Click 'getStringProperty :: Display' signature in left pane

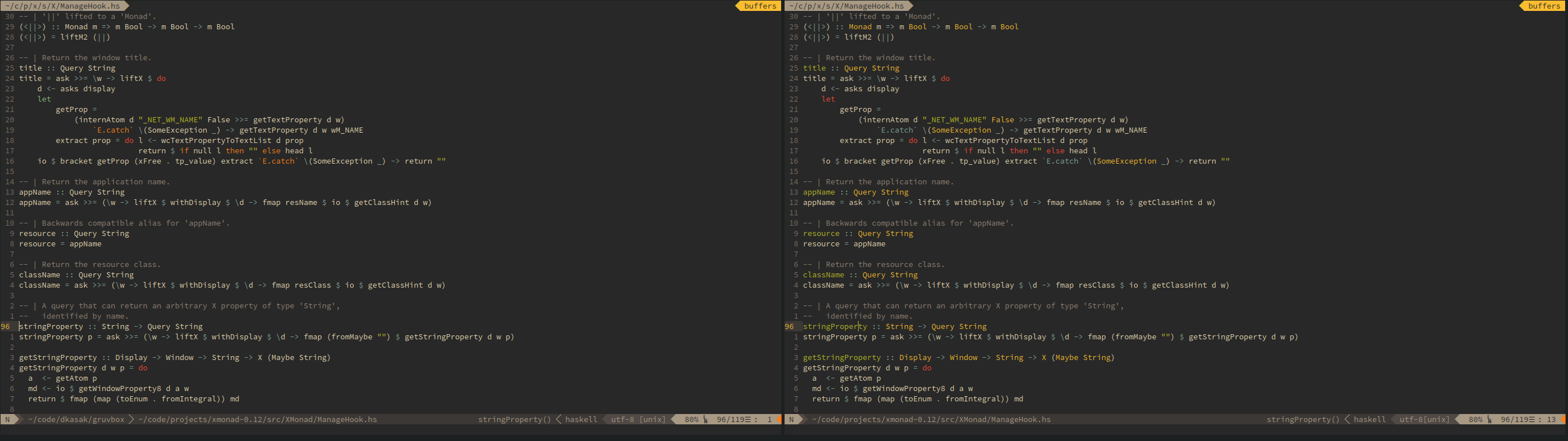pyautogui.click(x=174, y=358)
